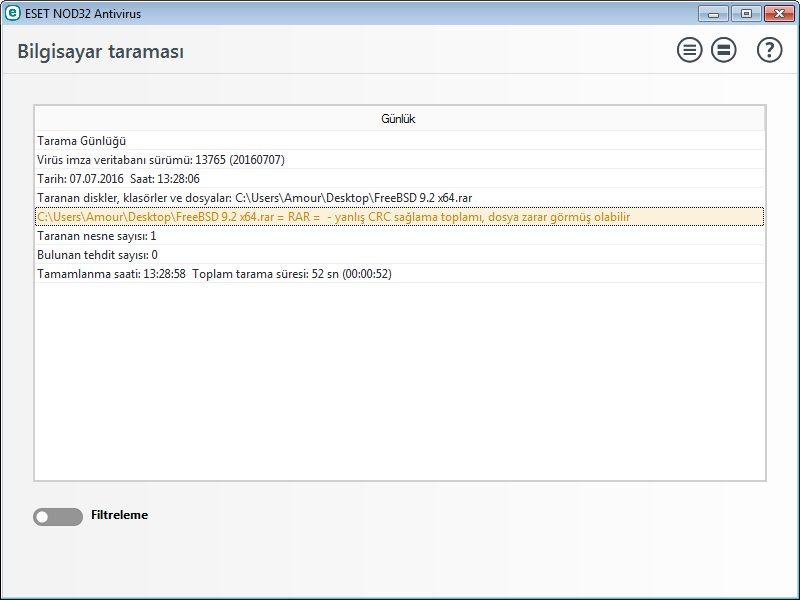Select the 'Tamamlanma saati: 13:28:58' row

tap(399, 273)
